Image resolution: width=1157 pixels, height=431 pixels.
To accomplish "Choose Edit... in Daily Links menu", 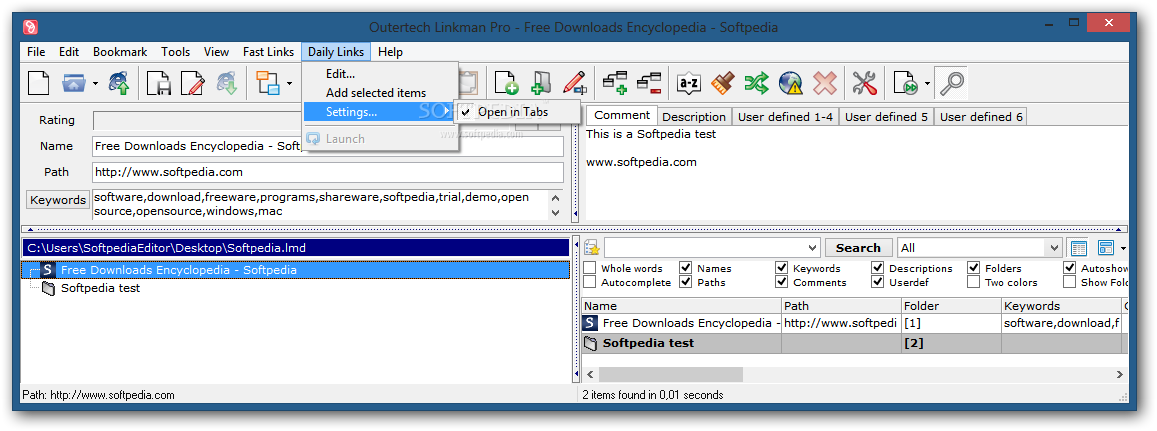I will 380,74.
